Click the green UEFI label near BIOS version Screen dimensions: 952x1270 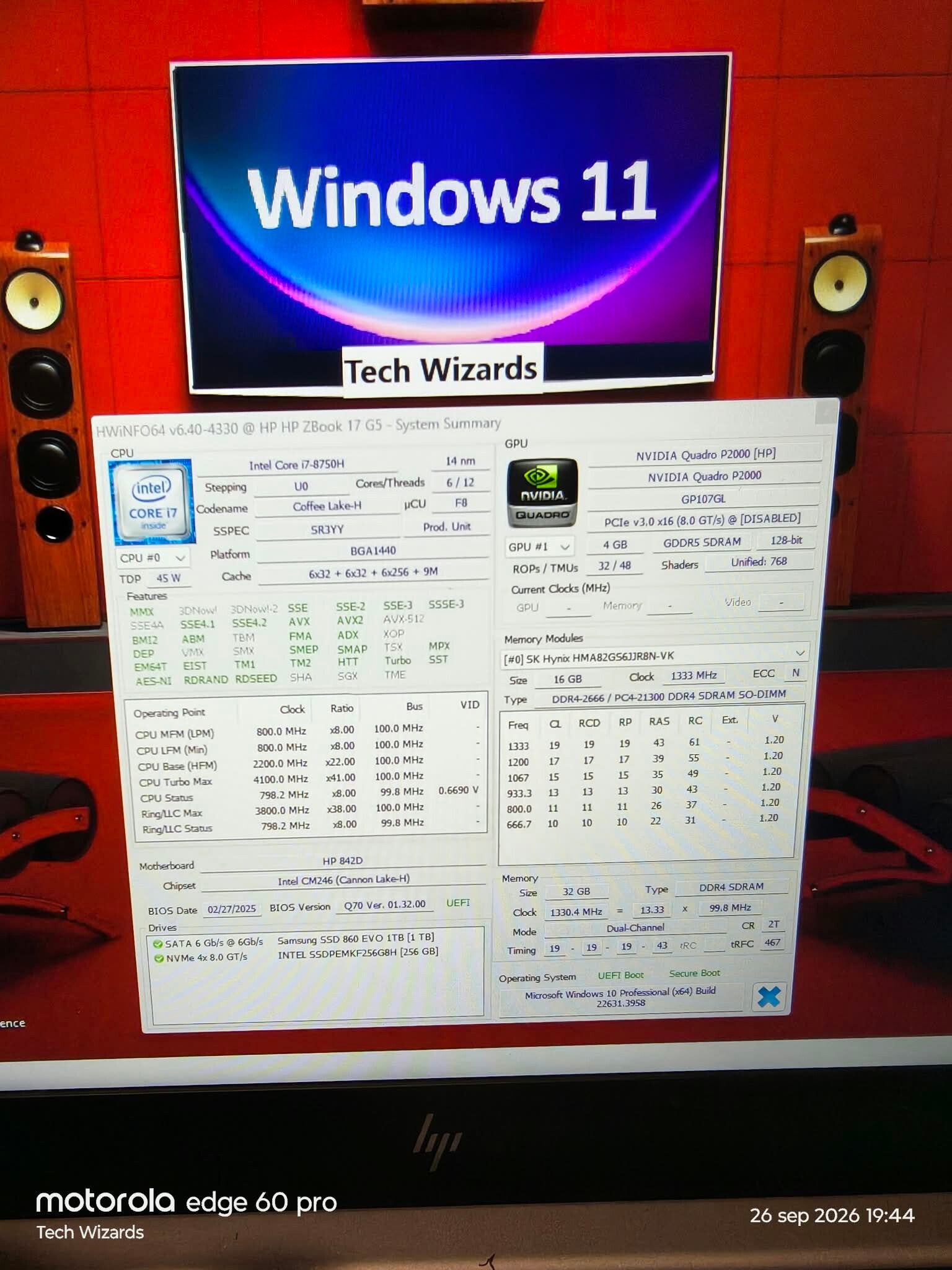click(458, 903)
